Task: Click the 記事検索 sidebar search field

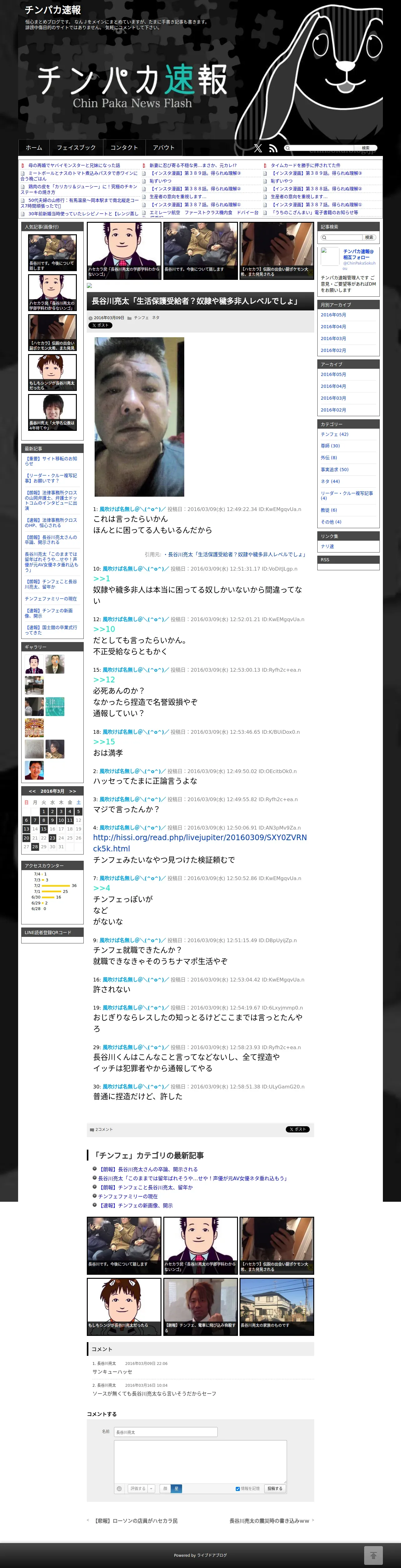Action: pos(342,237)
